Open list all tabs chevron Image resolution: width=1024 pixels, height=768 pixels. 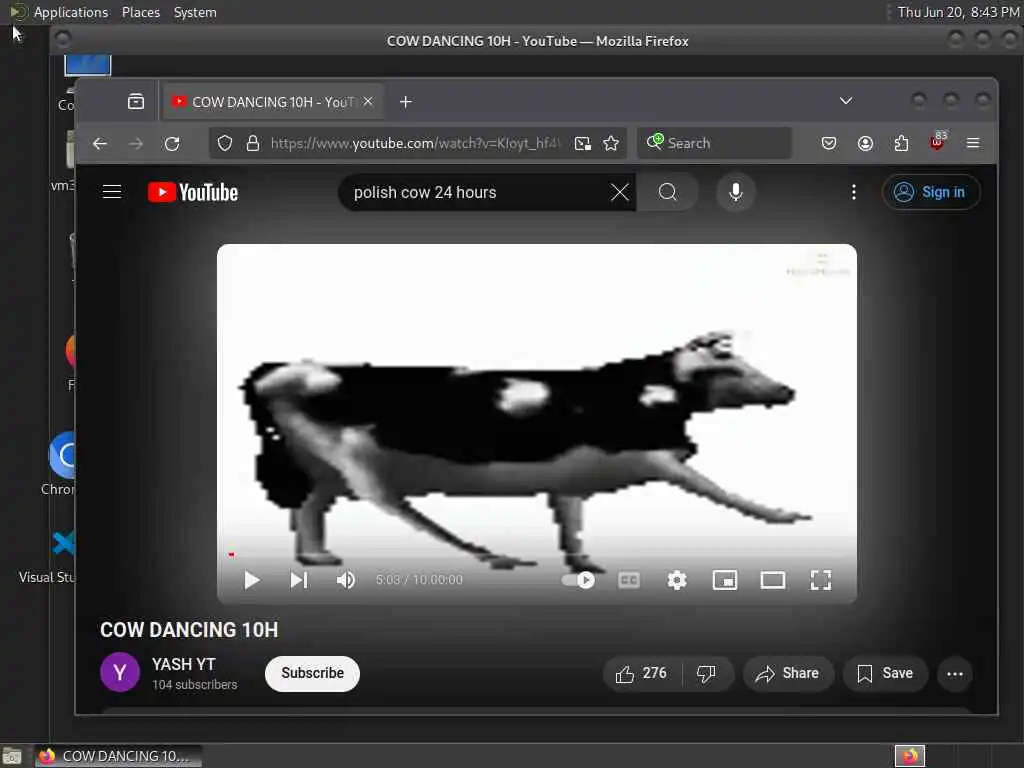click(846, 101)
